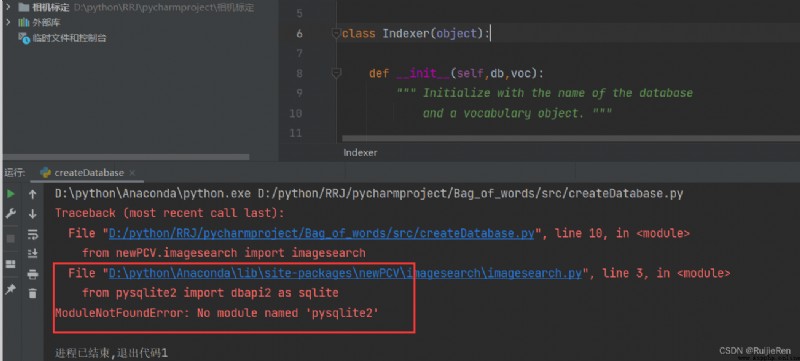The width and height of the screenshot is (800, 361).
Task: Click 'from pysqlite2 import dbapi2' line
Action: tap(210, 293)
